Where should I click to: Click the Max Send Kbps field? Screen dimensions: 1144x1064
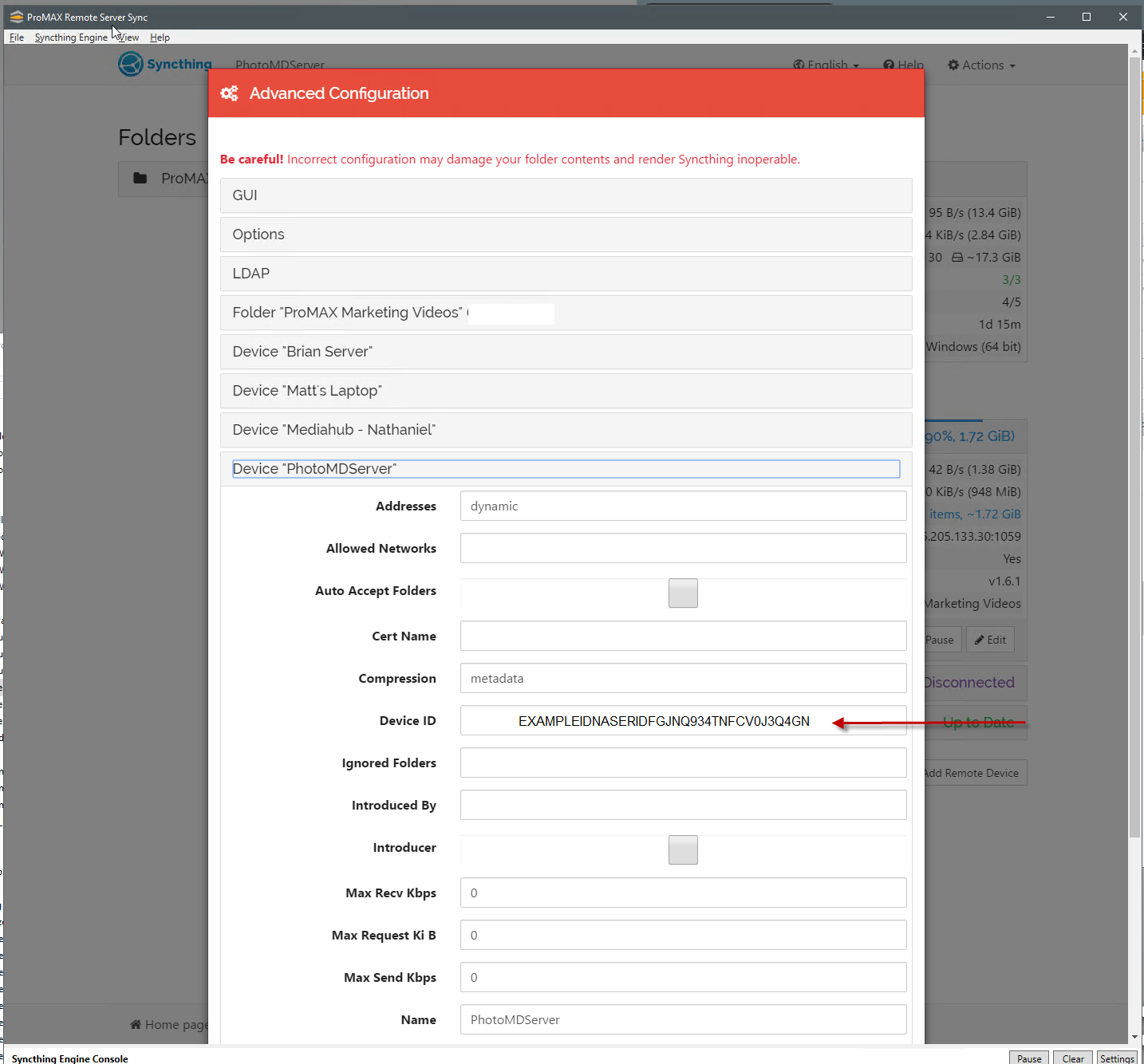(x=683, y=977)
